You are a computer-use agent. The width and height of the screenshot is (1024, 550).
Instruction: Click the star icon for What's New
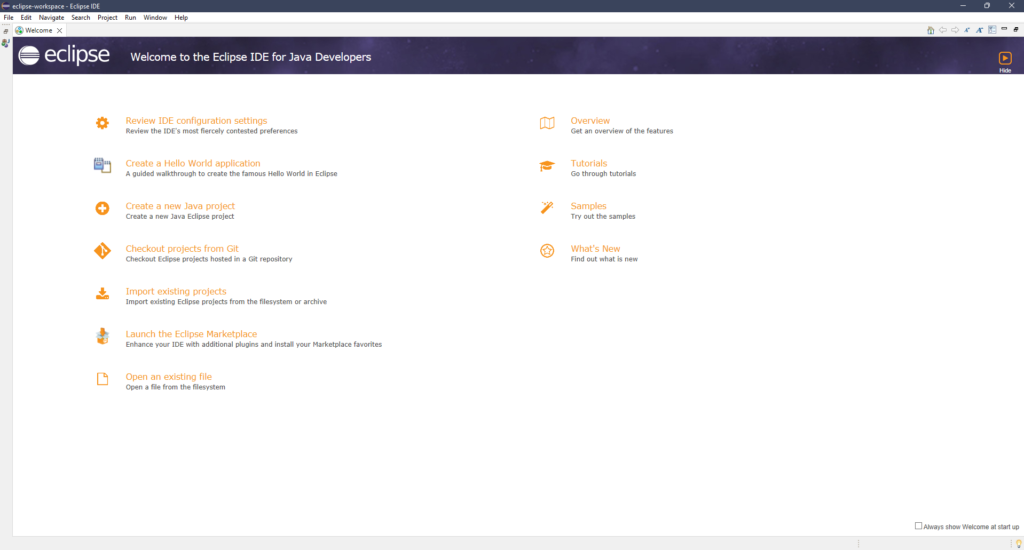pos(547,251)
